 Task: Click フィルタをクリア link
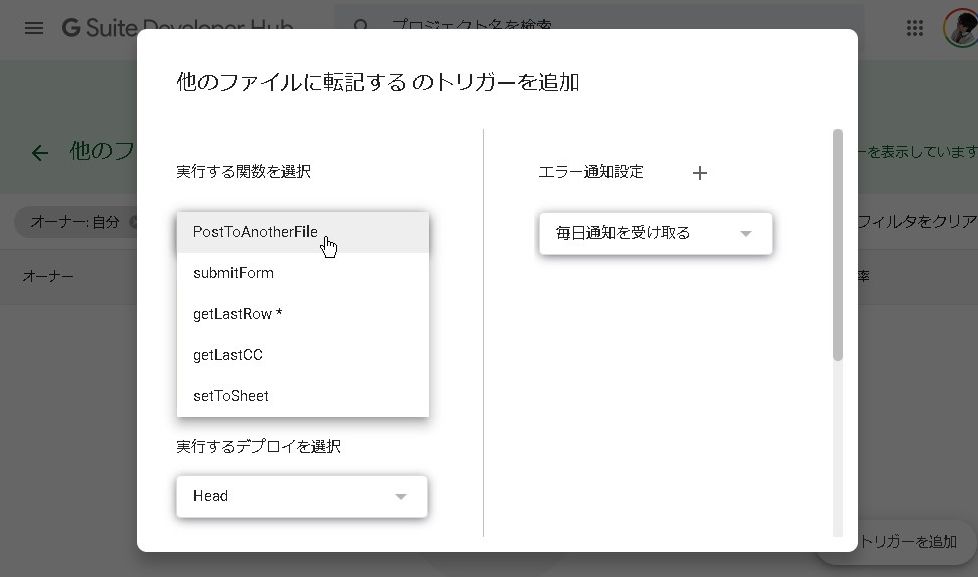coord(916,222)
